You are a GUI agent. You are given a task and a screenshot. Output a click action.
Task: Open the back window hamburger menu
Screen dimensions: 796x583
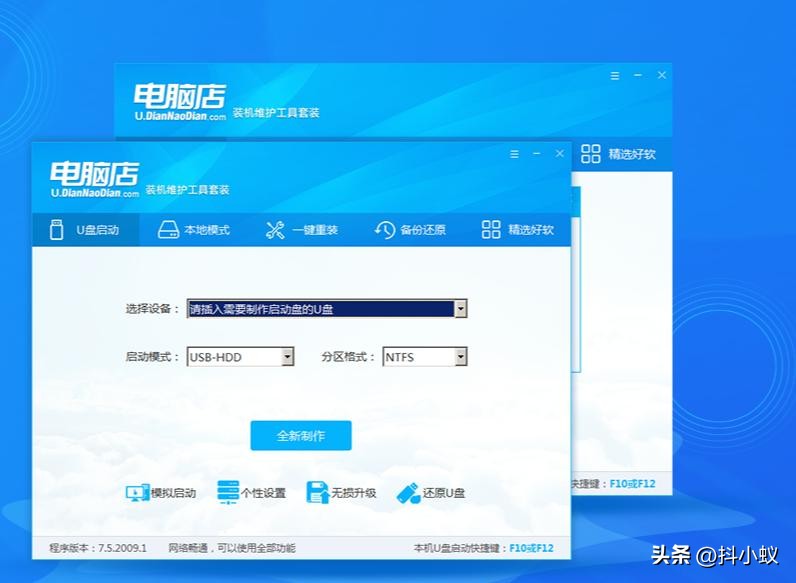[615, 76]
